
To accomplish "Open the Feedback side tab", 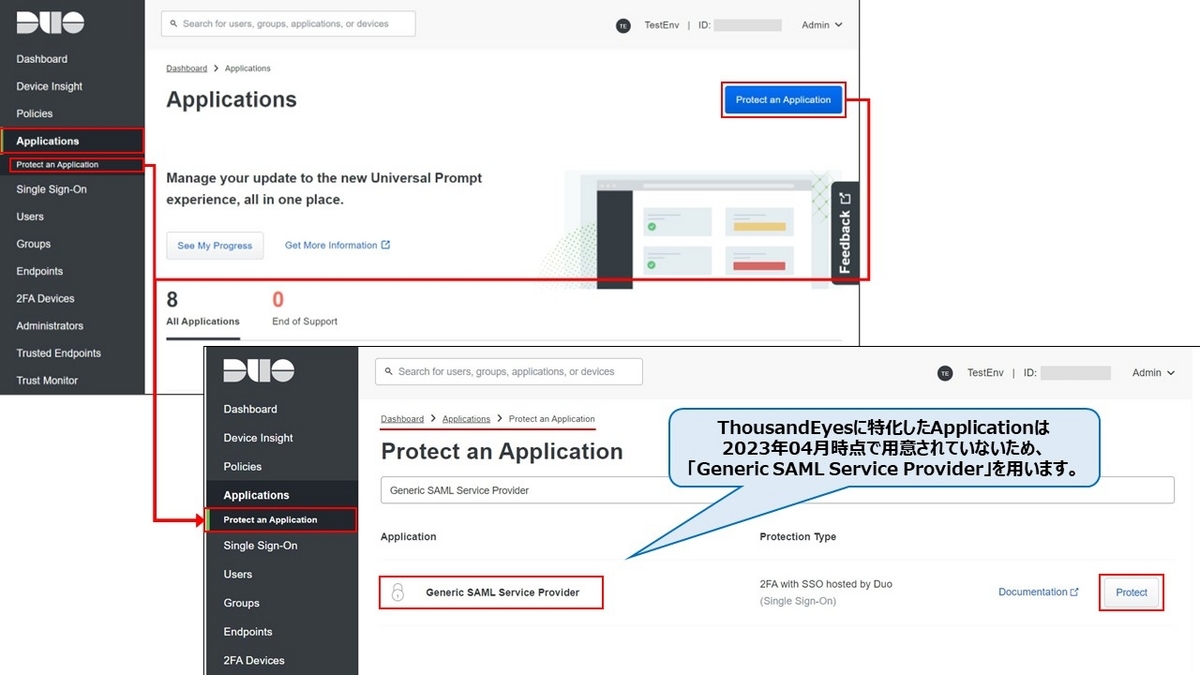I will (846, 233).
